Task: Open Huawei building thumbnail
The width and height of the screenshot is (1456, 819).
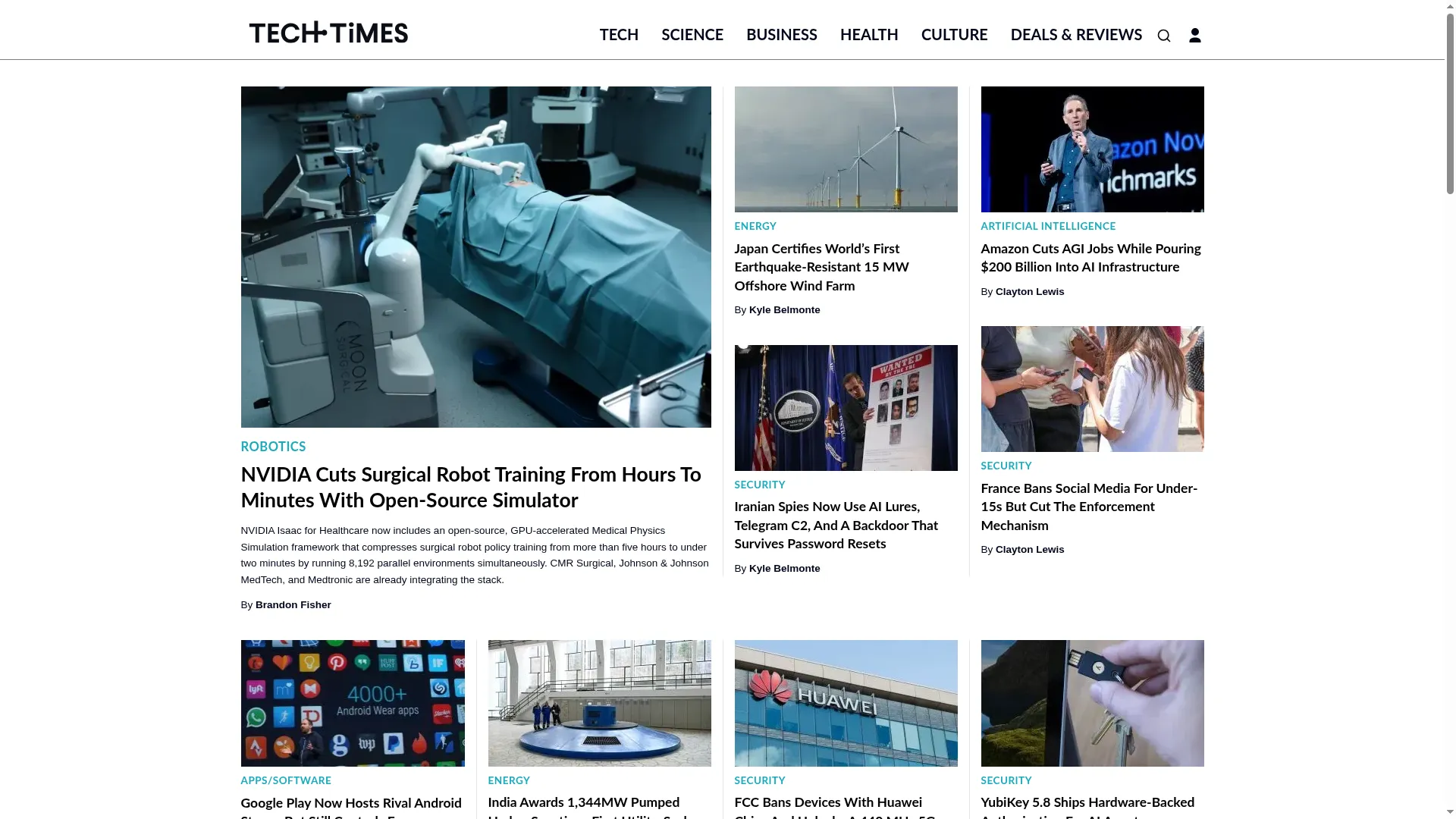Action: 846,703
